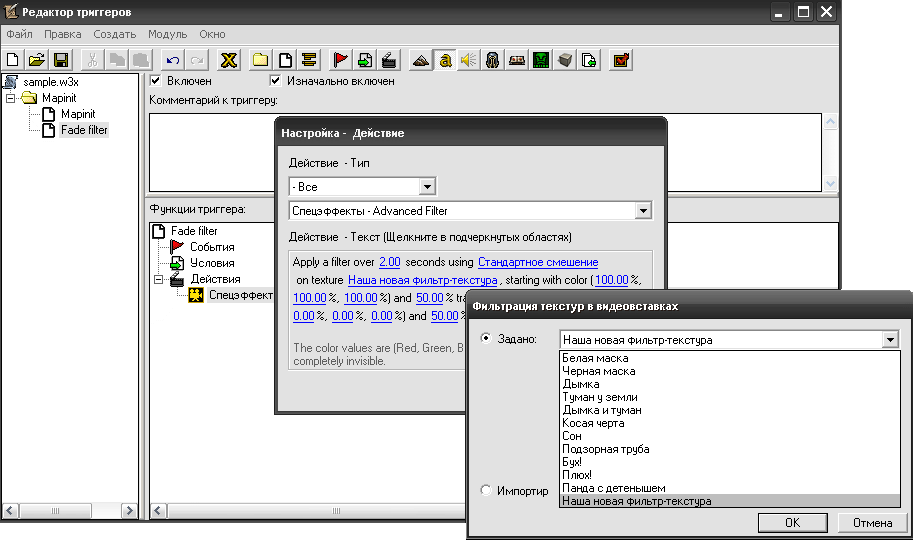This screenshot has width=913, height=540.
Task: Click the New Event red flag icon
Action: [341, 60]
